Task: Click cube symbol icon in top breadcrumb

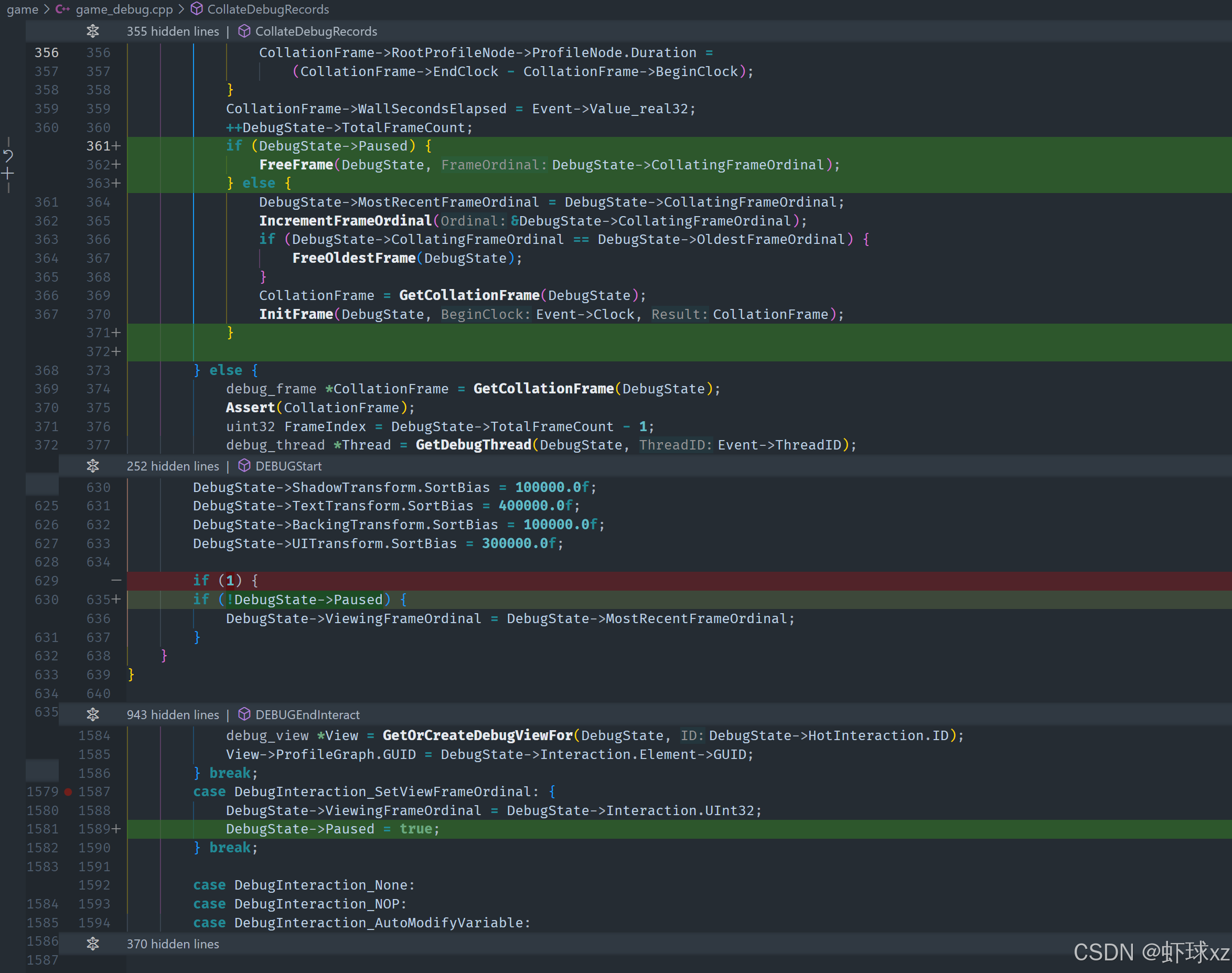Action: click(197, 9)
